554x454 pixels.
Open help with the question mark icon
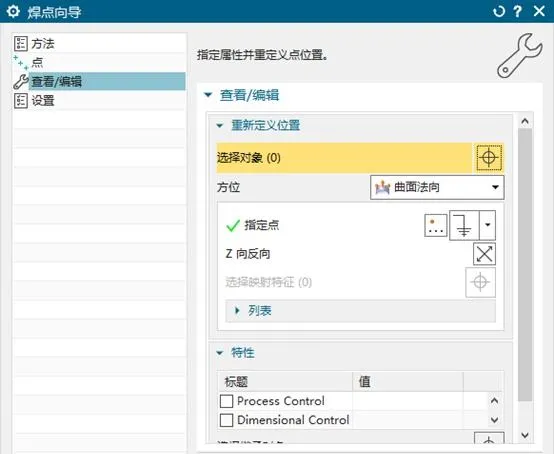click(x=518, y=12)
